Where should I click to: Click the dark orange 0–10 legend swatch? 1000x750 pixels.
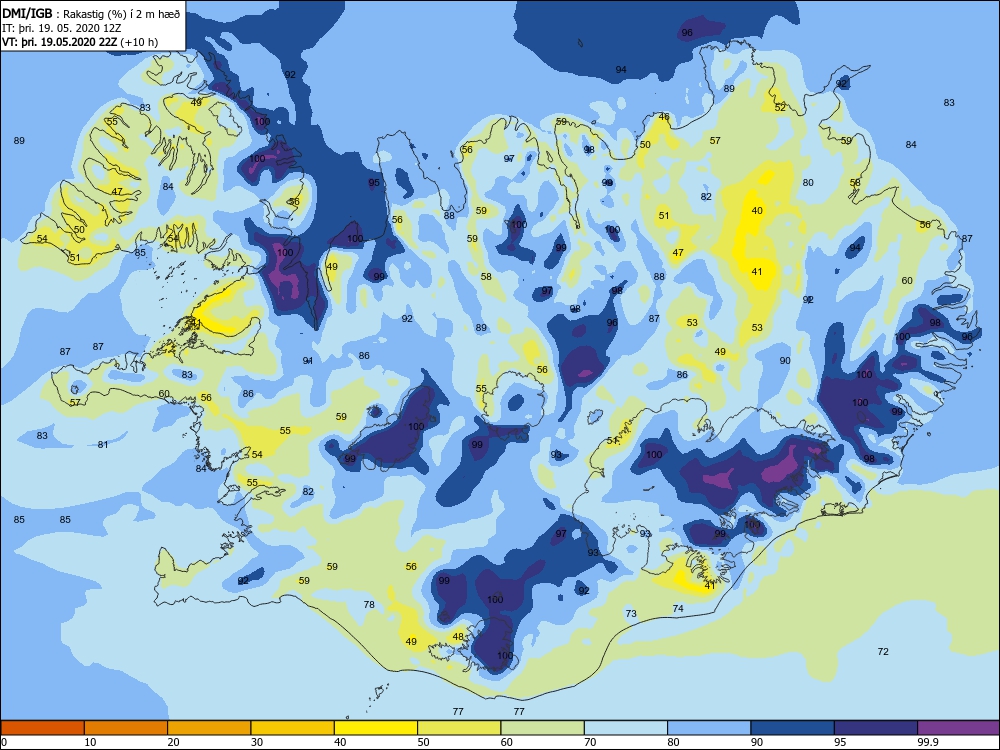(42, 728)
